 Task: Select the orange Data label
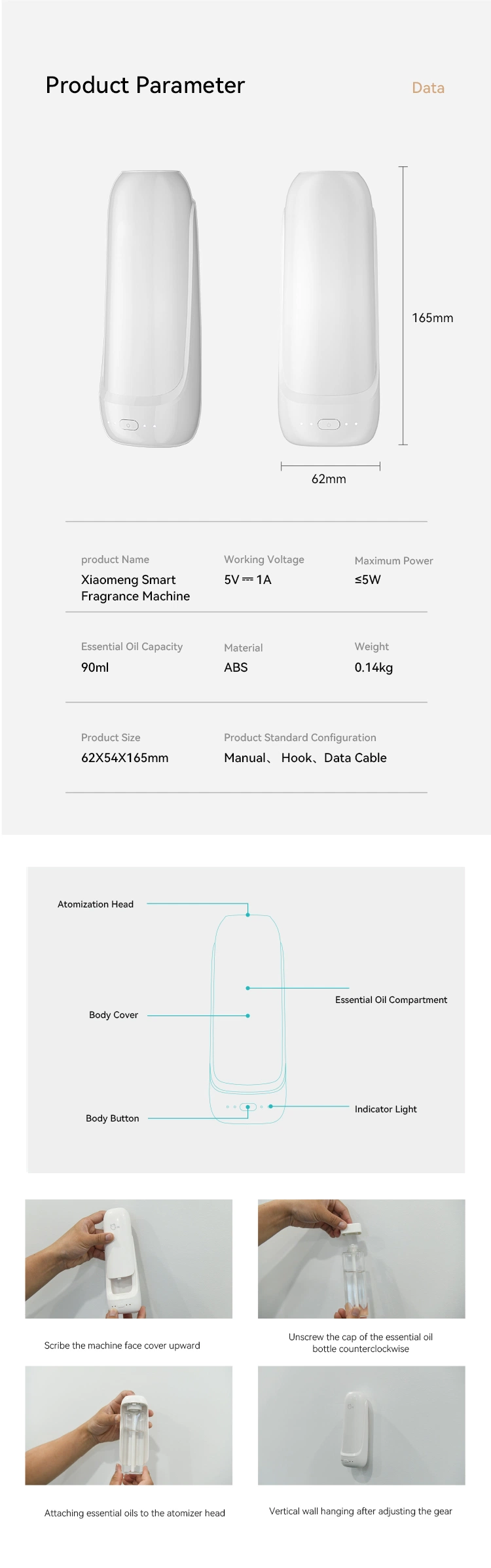[428, 88]
